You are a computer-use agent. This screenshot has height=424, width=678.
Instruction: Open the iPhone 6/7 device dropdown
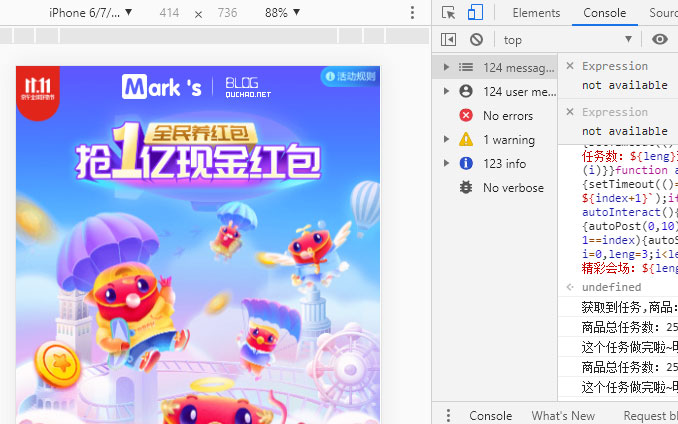coord(90,13)
